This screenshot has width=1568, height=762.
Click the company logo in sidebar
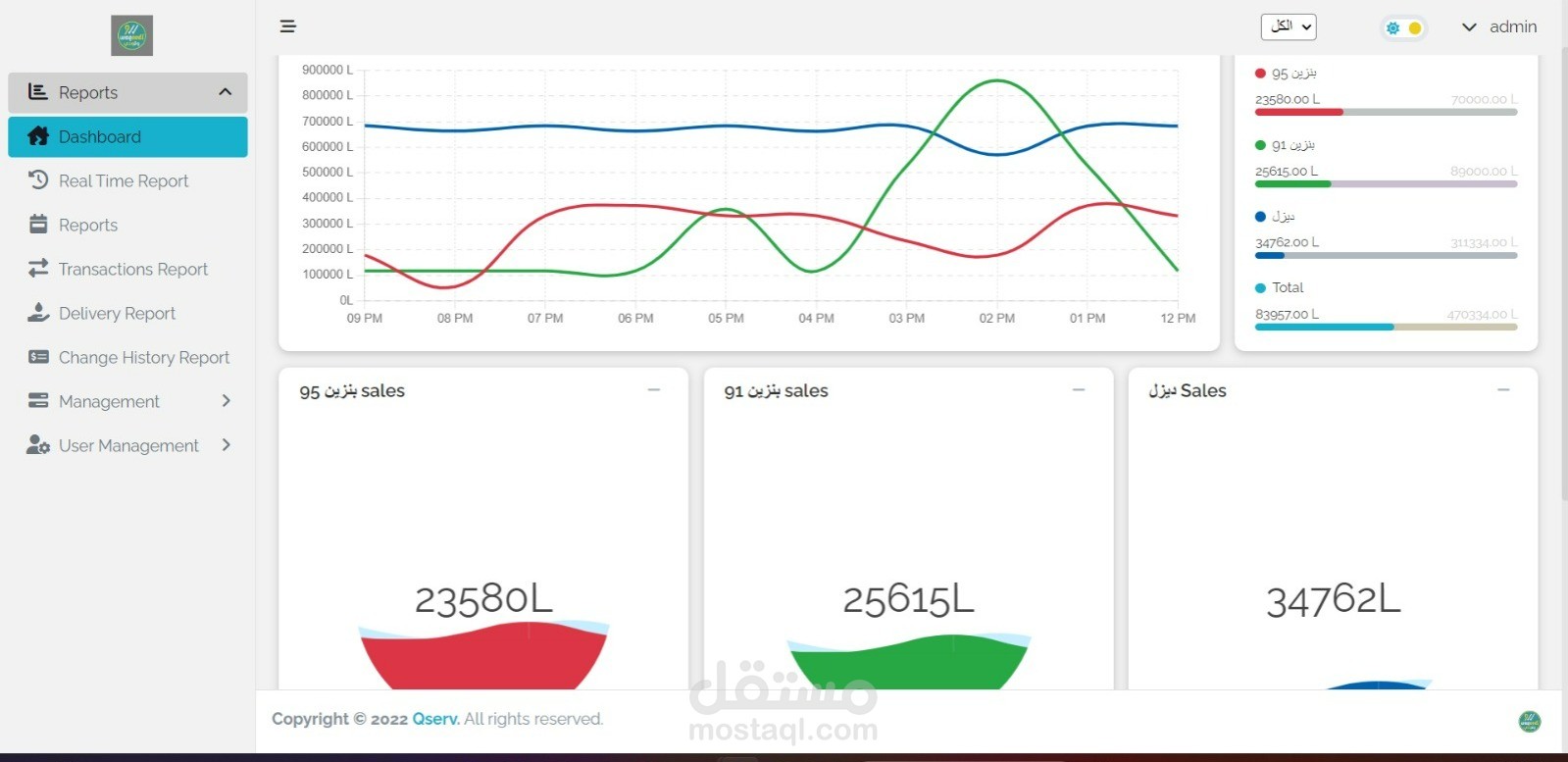coord(131,35)
